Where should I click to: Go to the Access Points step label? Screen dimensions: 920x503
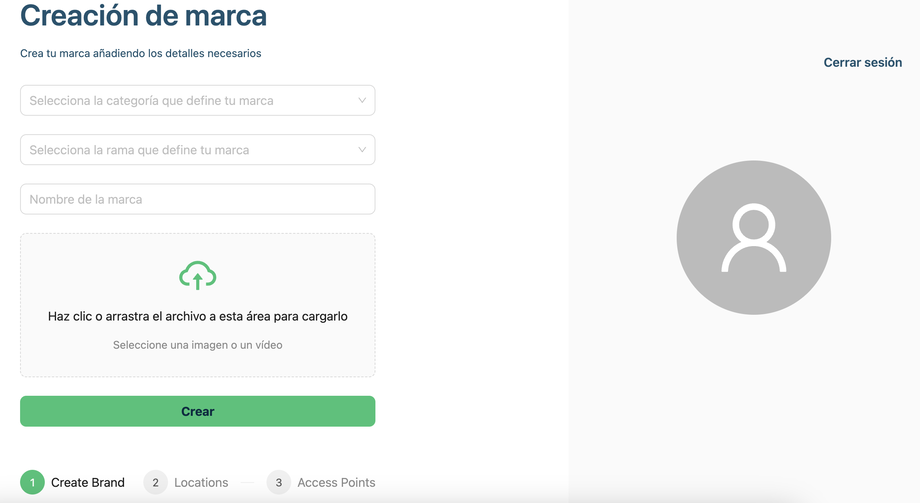tap(336, 482)
